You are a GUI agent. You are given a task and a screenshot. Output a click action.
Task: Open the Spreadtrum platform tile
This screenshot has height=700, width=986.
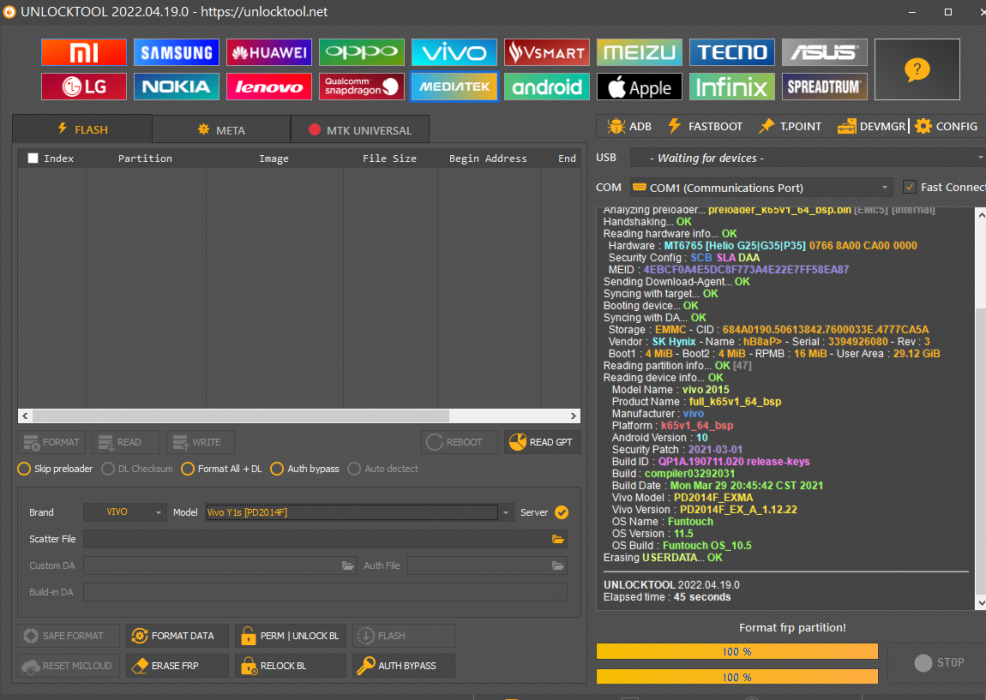click(x=824, y=87)
